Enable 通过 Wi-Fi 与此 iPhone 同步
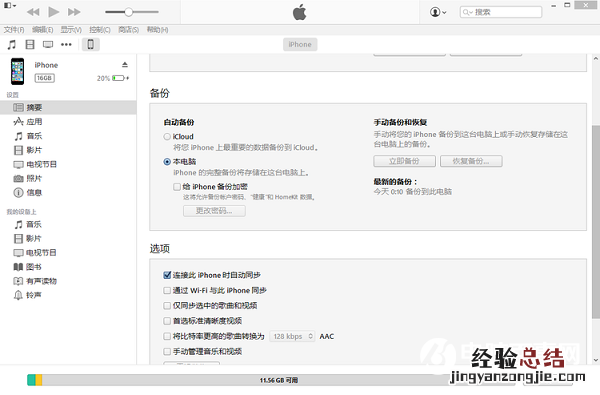Image resolution: width=600 pixels, height=395 pixels. (x=167, y=291)
